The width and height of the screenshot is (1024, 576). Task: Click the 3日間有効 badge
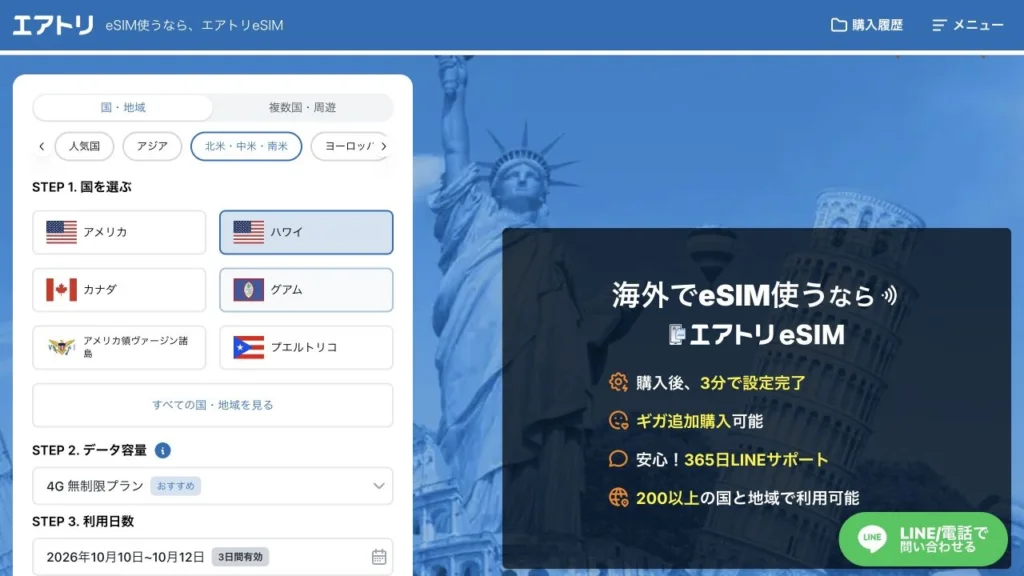coord(240,557)
